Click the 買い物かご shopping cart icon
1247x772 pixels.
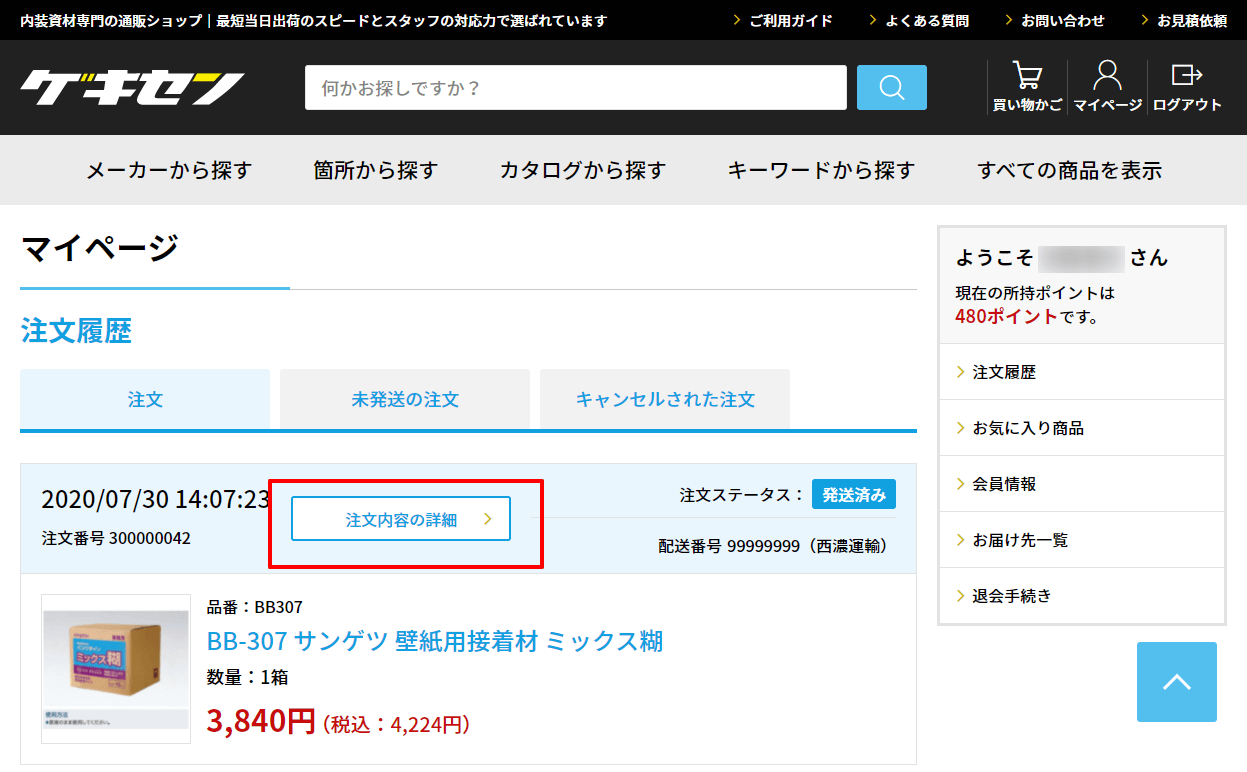tap(1026, 75)
